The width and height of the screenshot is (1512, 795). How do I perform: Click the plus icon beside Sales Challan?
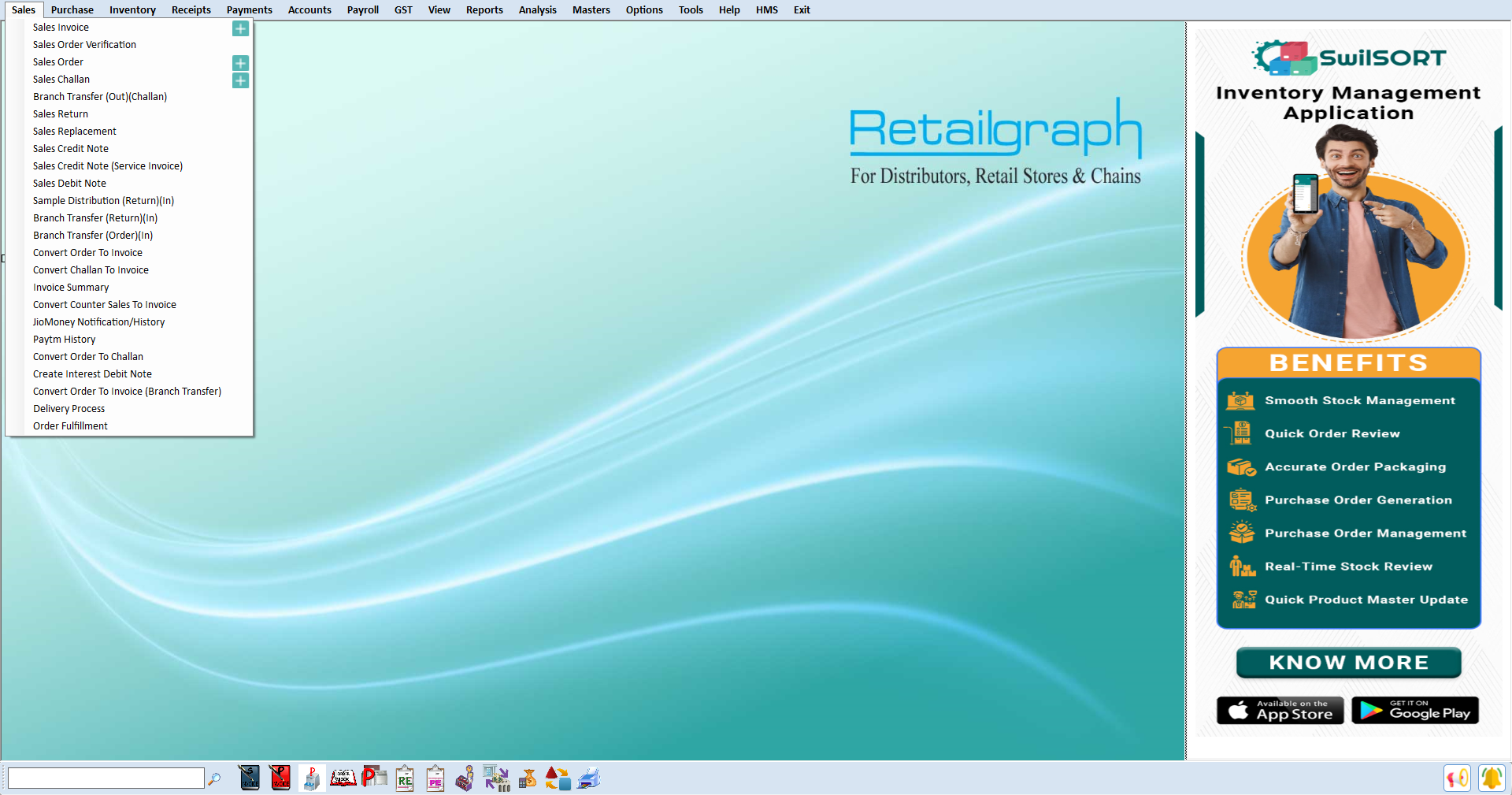pos(241,80)
